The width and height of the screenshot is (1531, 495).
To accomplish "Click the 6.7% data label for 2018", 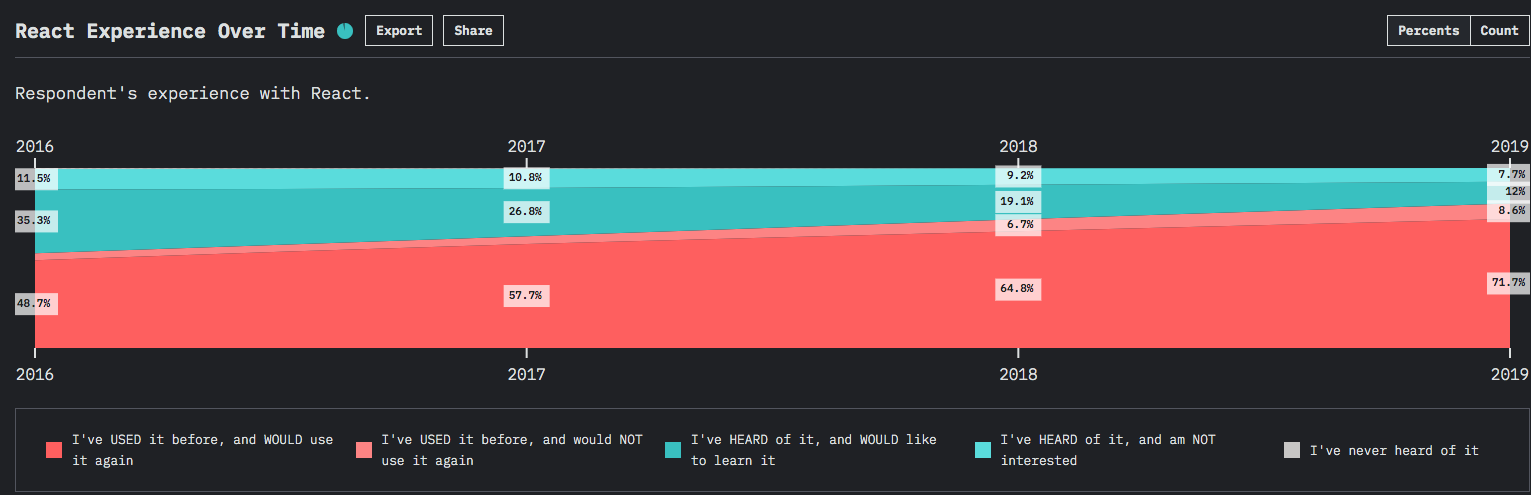I will click(1018, 225).
